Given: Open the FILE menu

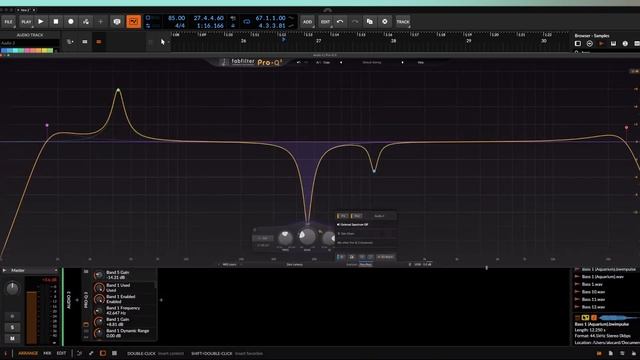Looking at the screenshot, I should pos(8,22).
